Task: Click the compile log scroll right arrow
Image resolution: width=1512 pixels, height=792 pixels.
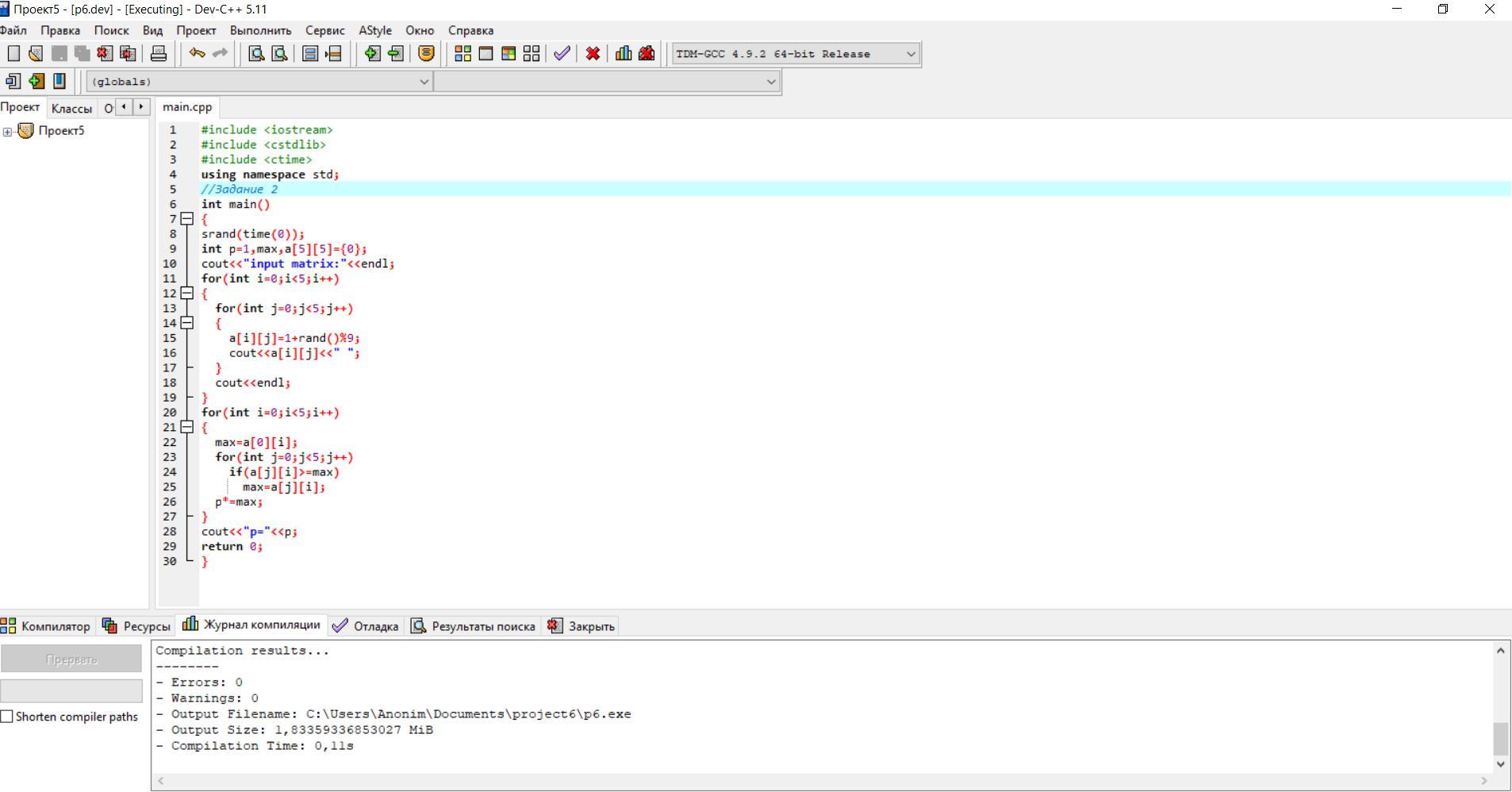Action: (1484, 781)
